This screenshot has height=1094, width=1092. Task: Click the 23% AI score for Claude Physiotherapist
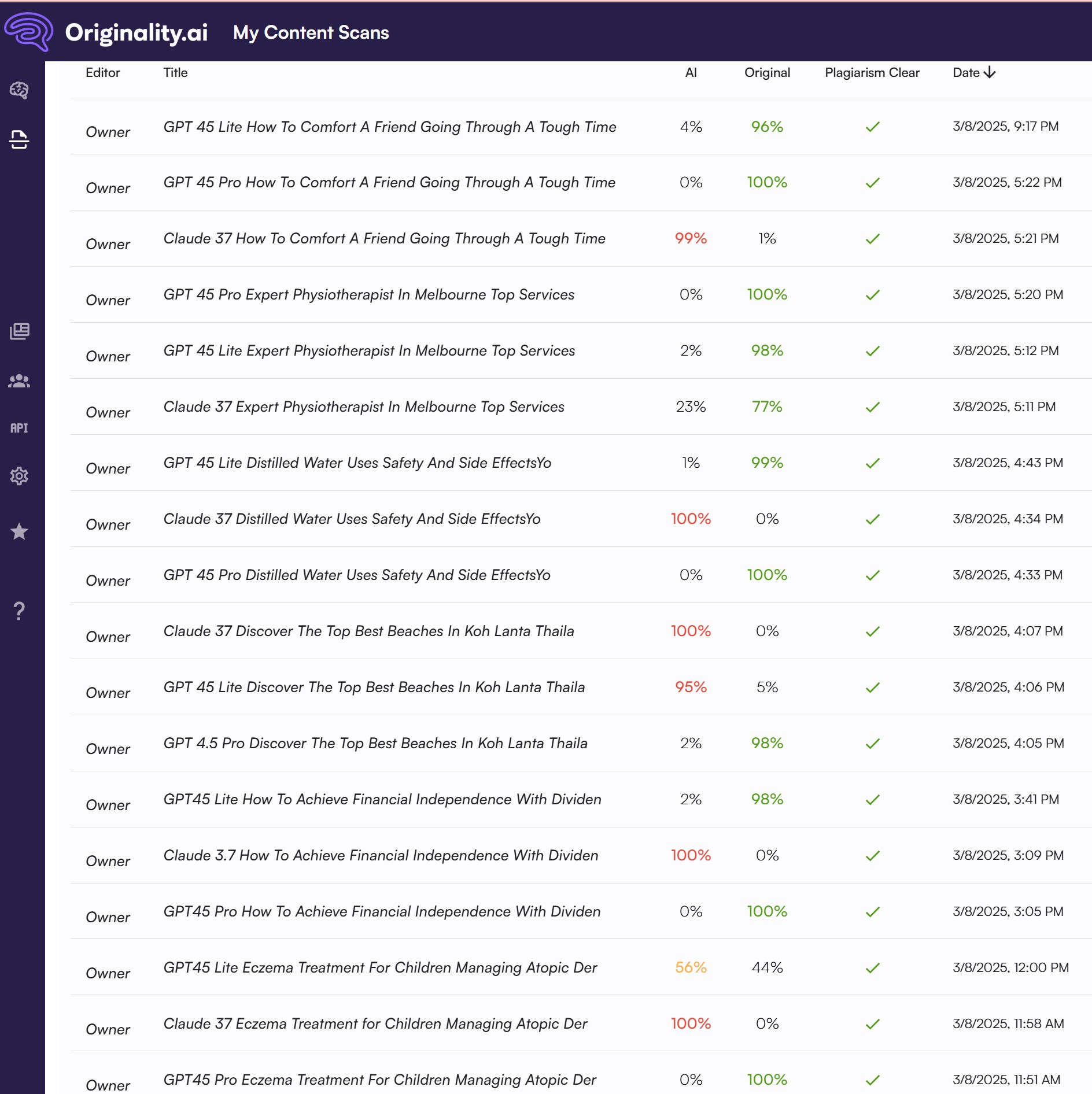coord(691,406)
